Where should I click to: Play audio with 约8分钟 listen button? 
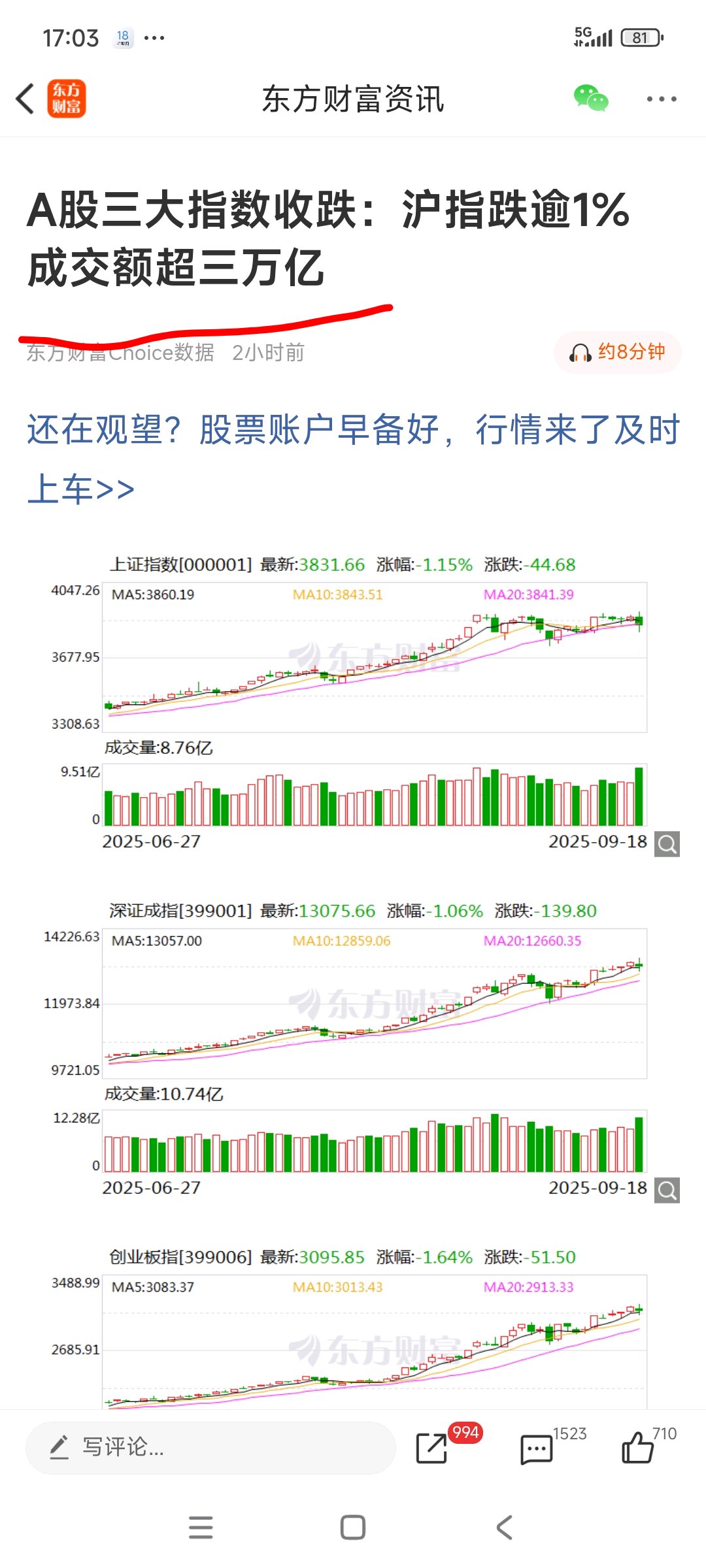pos(618,352)
